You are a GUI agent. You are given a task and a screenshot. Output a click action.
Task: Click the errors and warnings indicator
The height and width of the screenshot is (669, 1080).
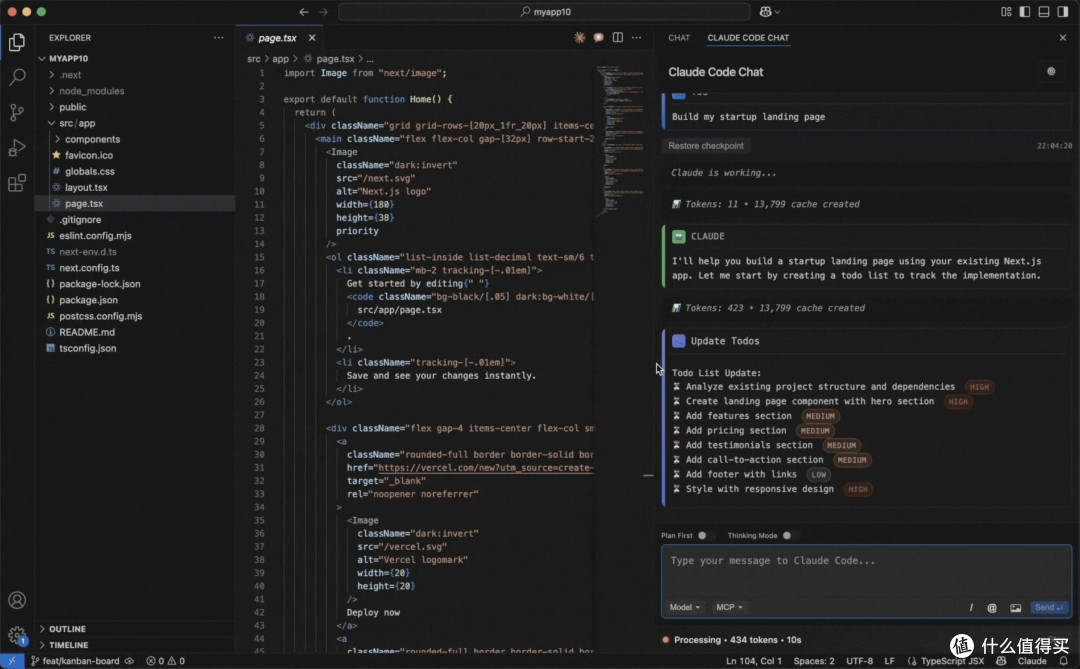165,661
